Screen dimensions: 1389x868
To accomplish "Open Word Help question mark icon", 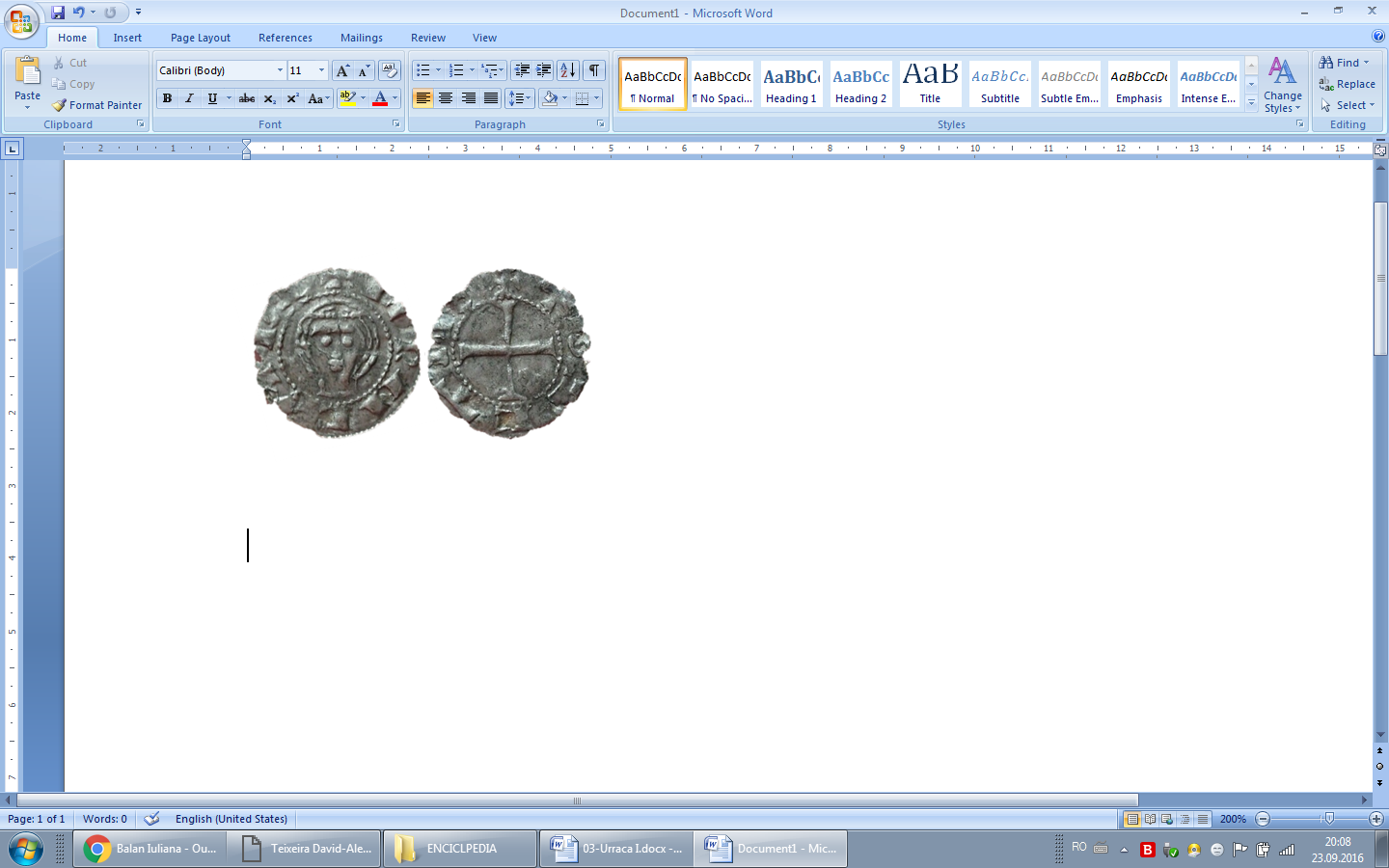I will [1378, 36].
